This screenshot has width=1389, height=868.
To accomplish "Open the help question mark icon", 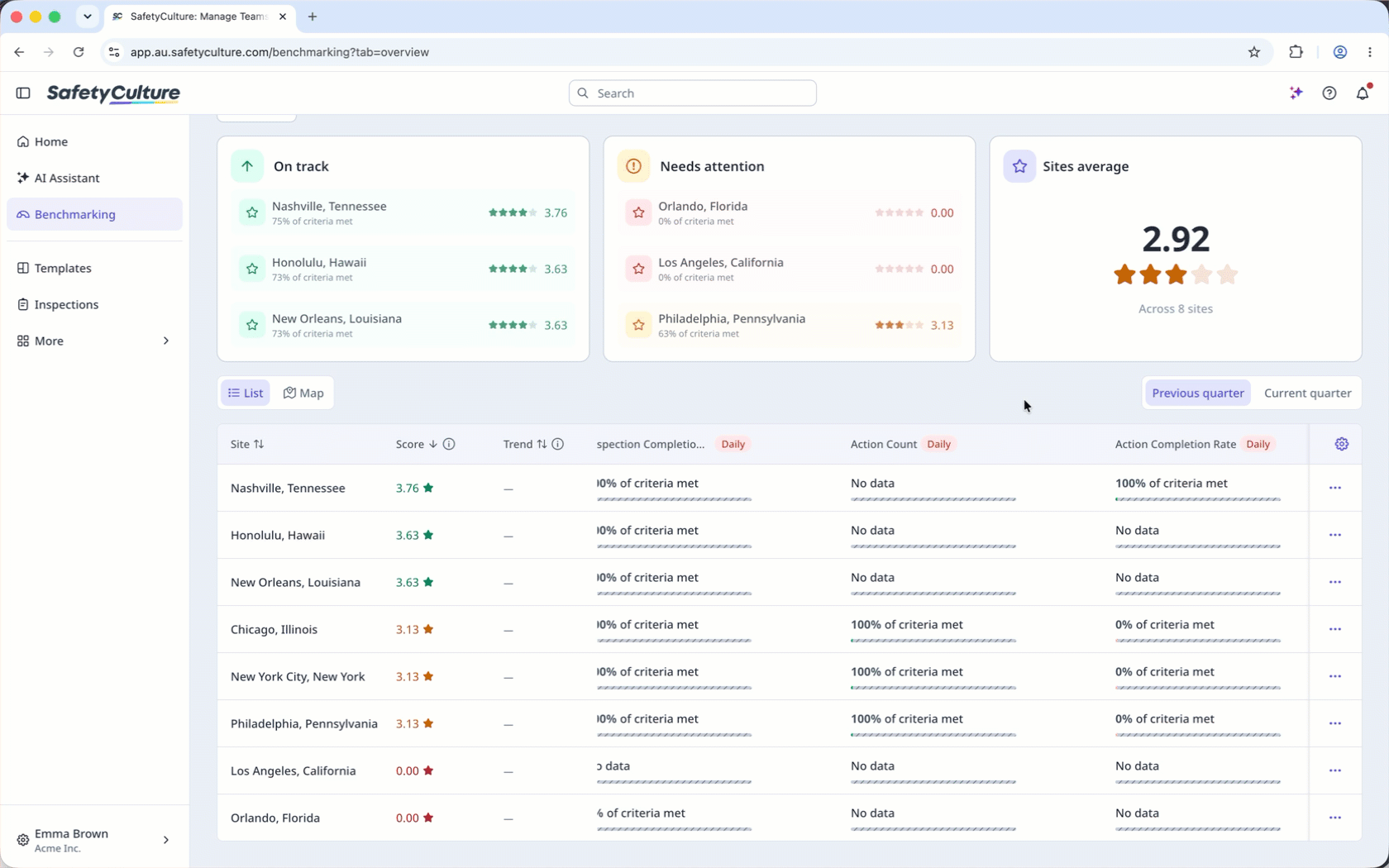I will (1329, 93).
